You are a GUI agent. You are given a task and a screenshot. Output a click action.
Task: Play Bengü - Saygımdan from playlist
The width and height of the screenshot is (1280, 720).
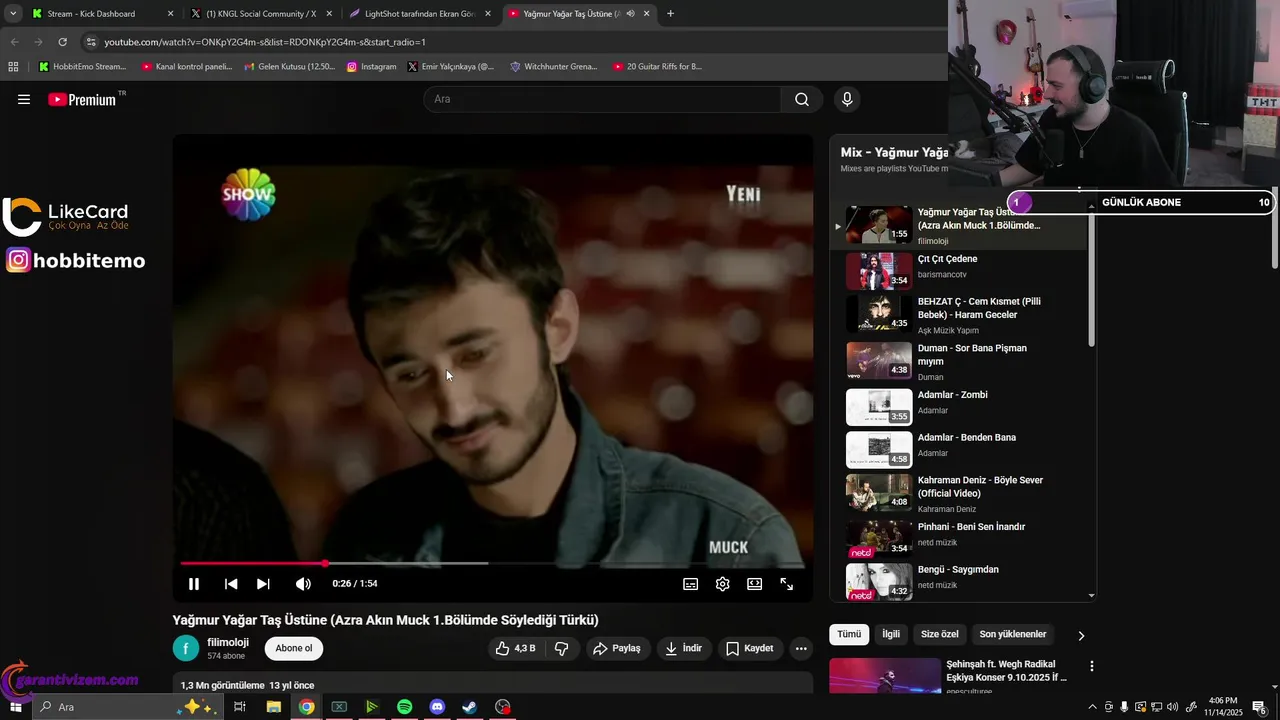[960, 581]
